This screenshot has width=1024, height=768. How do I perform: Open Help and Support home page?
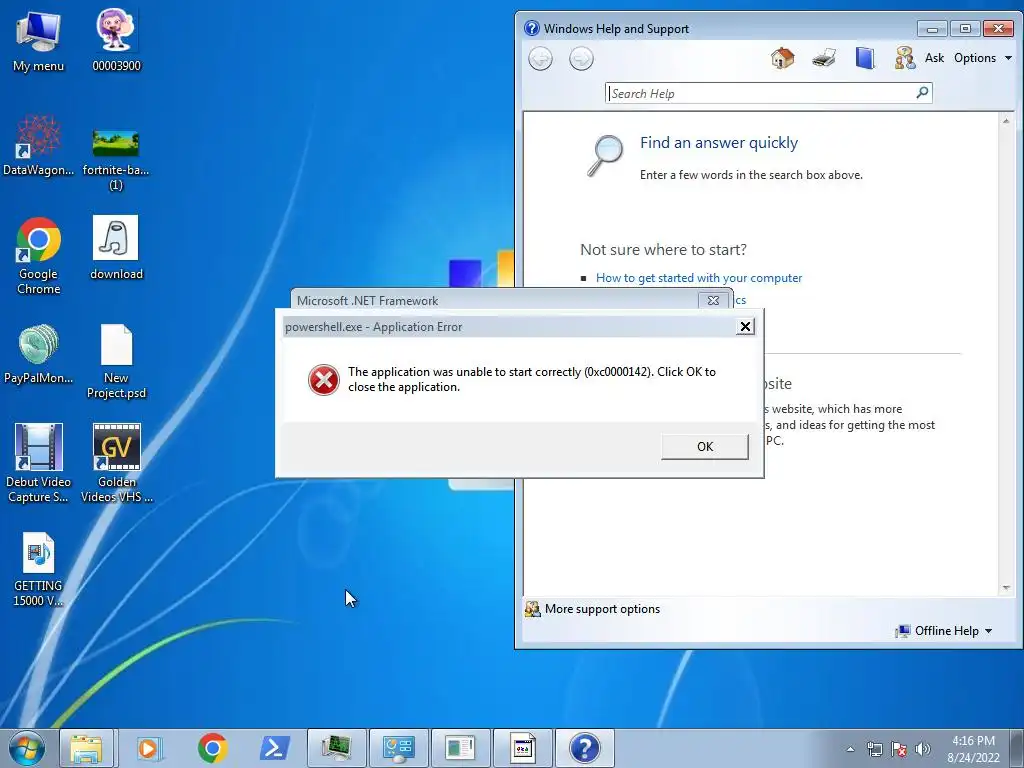782,58
